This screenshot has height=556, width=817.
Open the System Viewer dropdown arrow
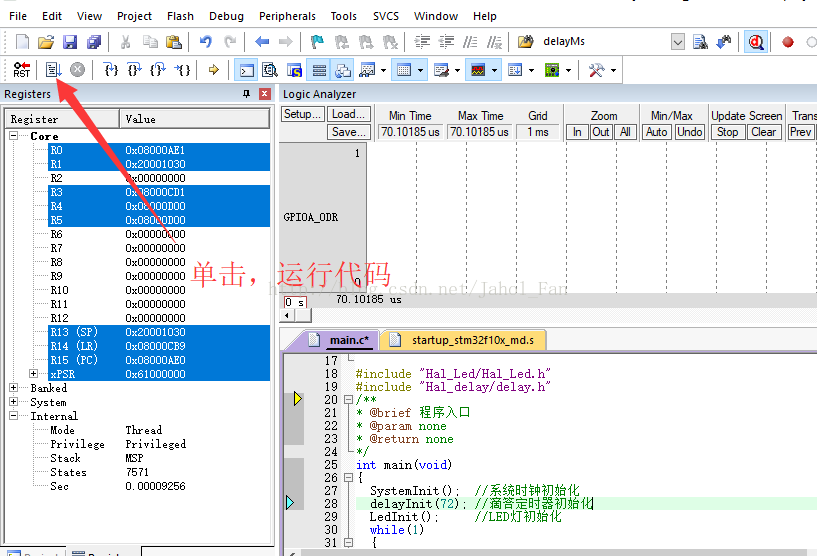568,70
